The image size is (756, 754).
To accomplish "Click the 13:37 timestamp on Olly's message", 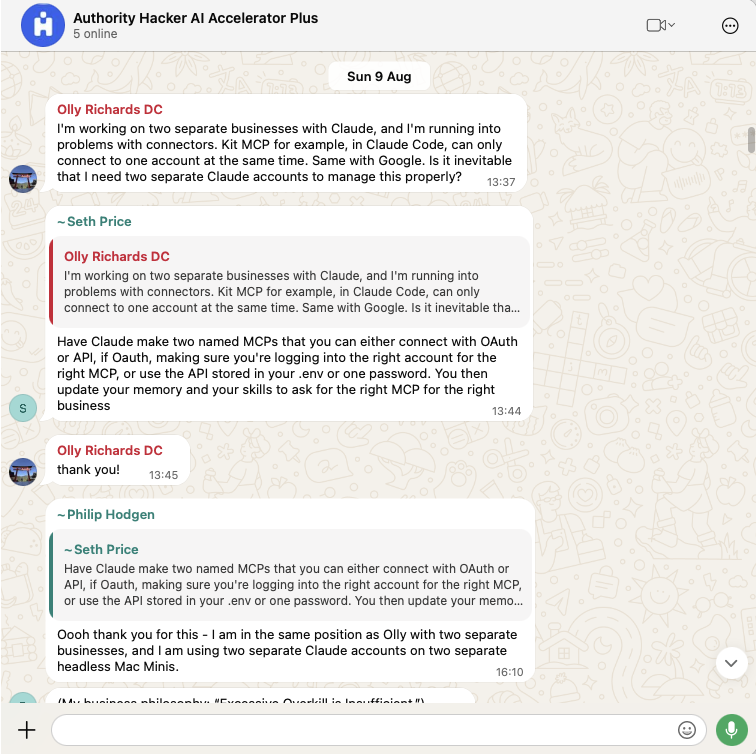I will 501,182.
